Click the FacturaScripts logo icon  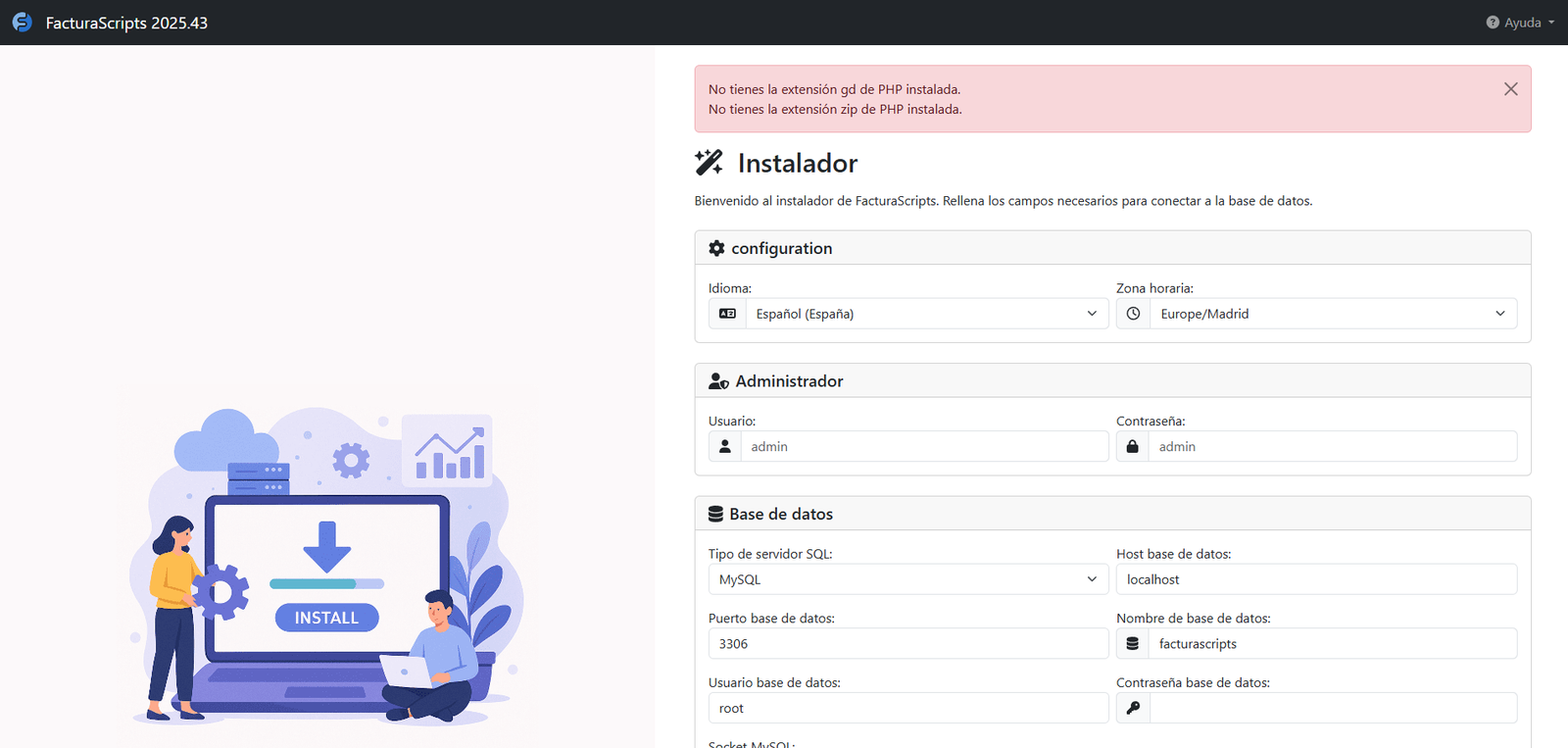click(22, 23)
